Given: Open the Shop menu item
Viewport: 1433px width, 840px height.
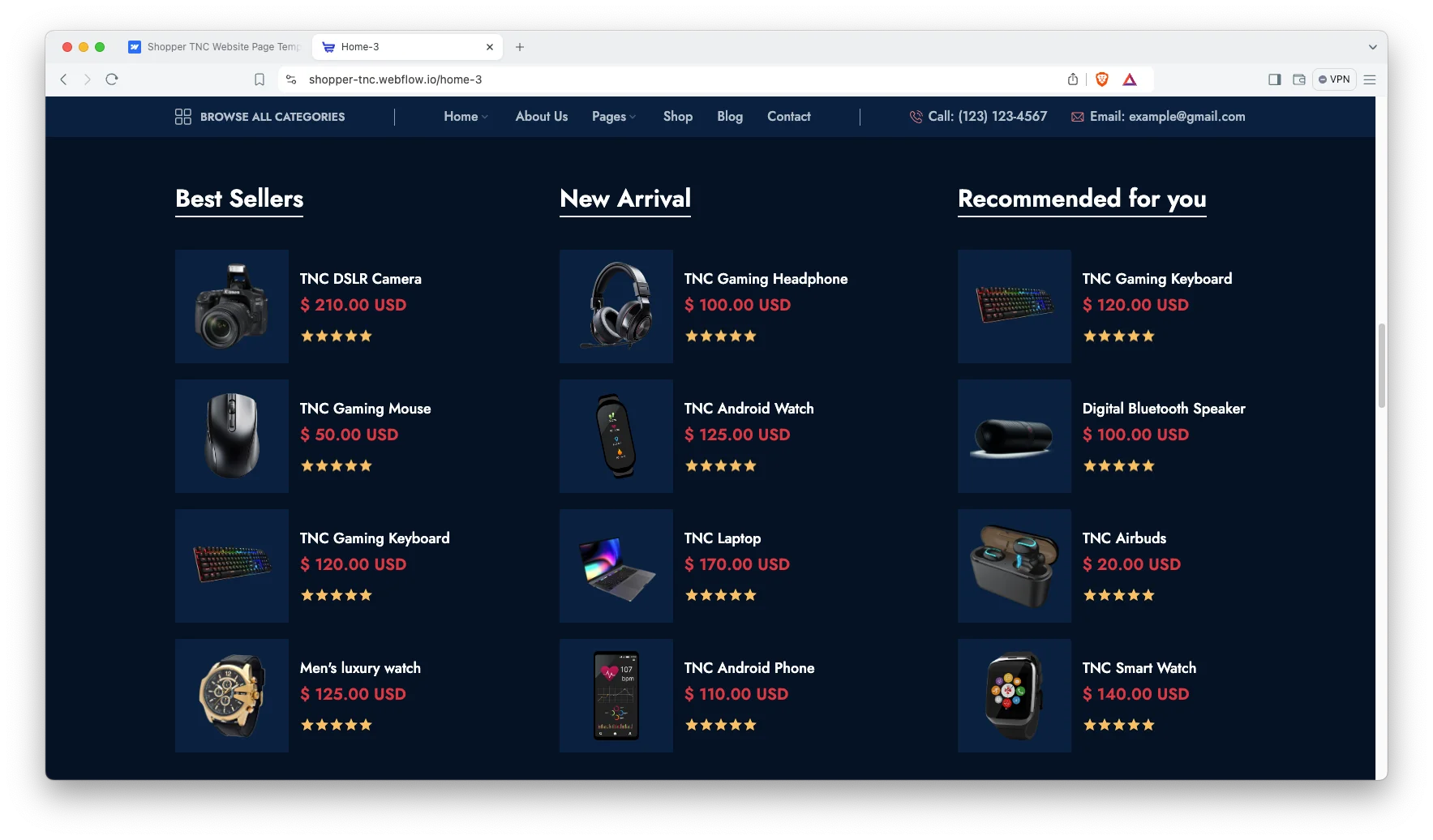Looking at the screenshot, I should (x=678, y=117).
